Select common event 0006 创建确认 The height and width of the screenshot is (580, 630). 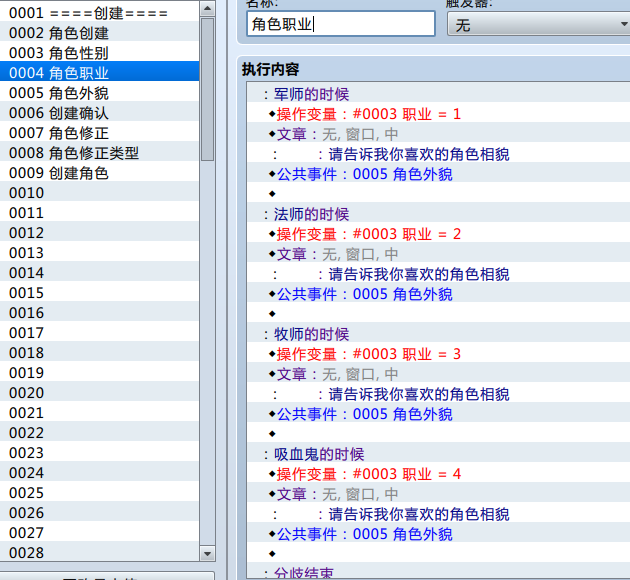(x=99, y=113)
